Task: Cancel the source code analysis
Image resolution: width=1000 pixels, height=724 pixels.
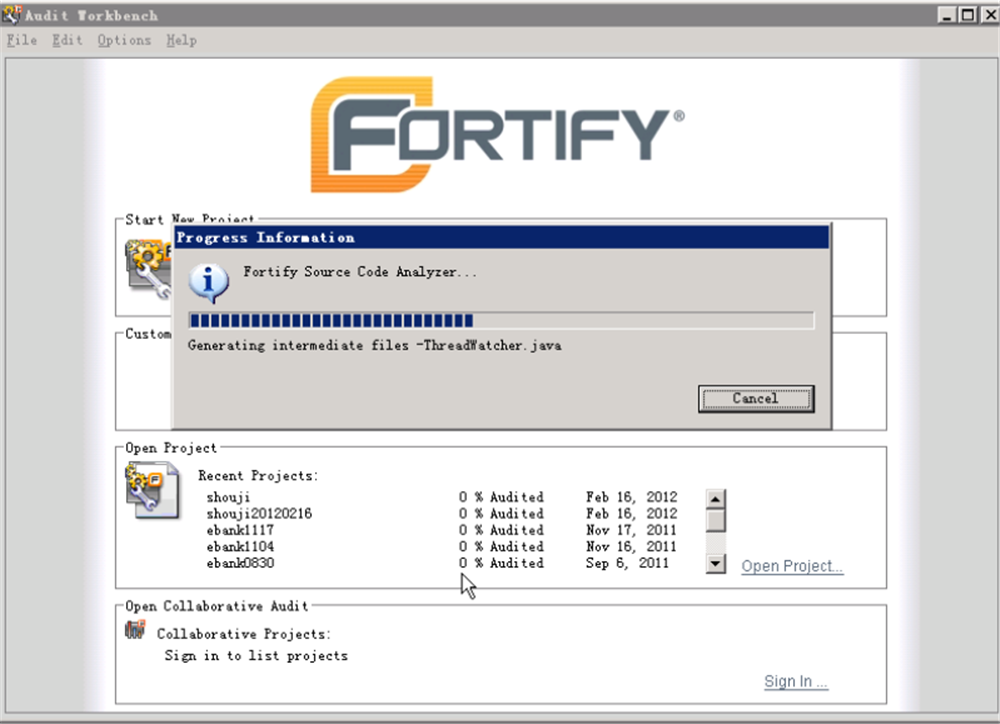Action: (x=756, y=399)
